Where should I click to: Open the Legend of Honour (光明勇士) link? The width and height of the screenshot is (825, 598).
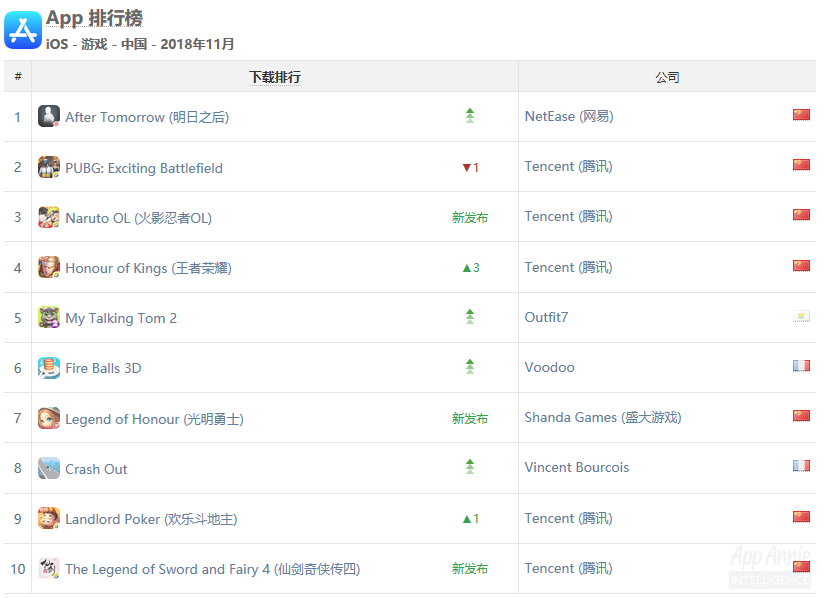pyautogui.click(x=155, y=419)
